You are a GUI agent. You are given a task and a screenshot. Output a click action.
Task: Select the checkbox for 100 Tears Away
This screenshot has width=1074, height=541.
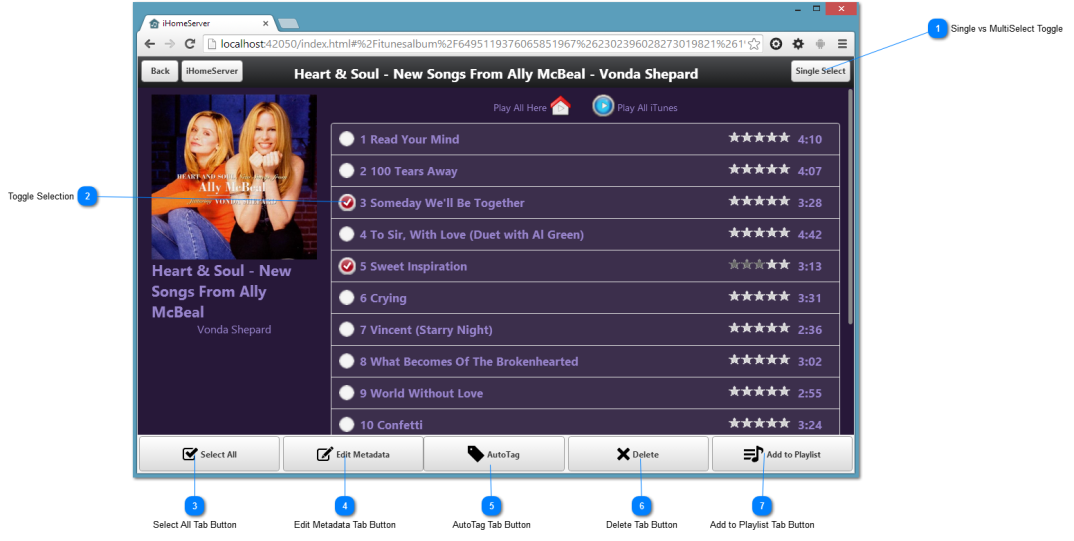click(x=347, y=171)
